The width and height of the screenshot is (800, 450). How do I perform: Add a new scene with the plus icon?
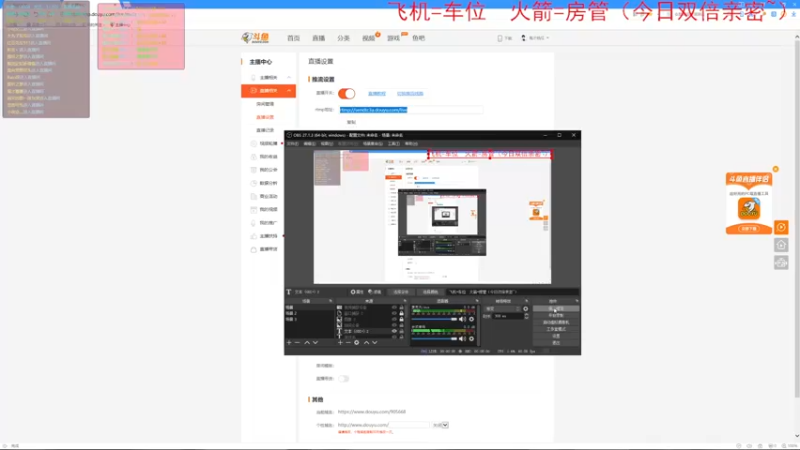click(289, 342)
